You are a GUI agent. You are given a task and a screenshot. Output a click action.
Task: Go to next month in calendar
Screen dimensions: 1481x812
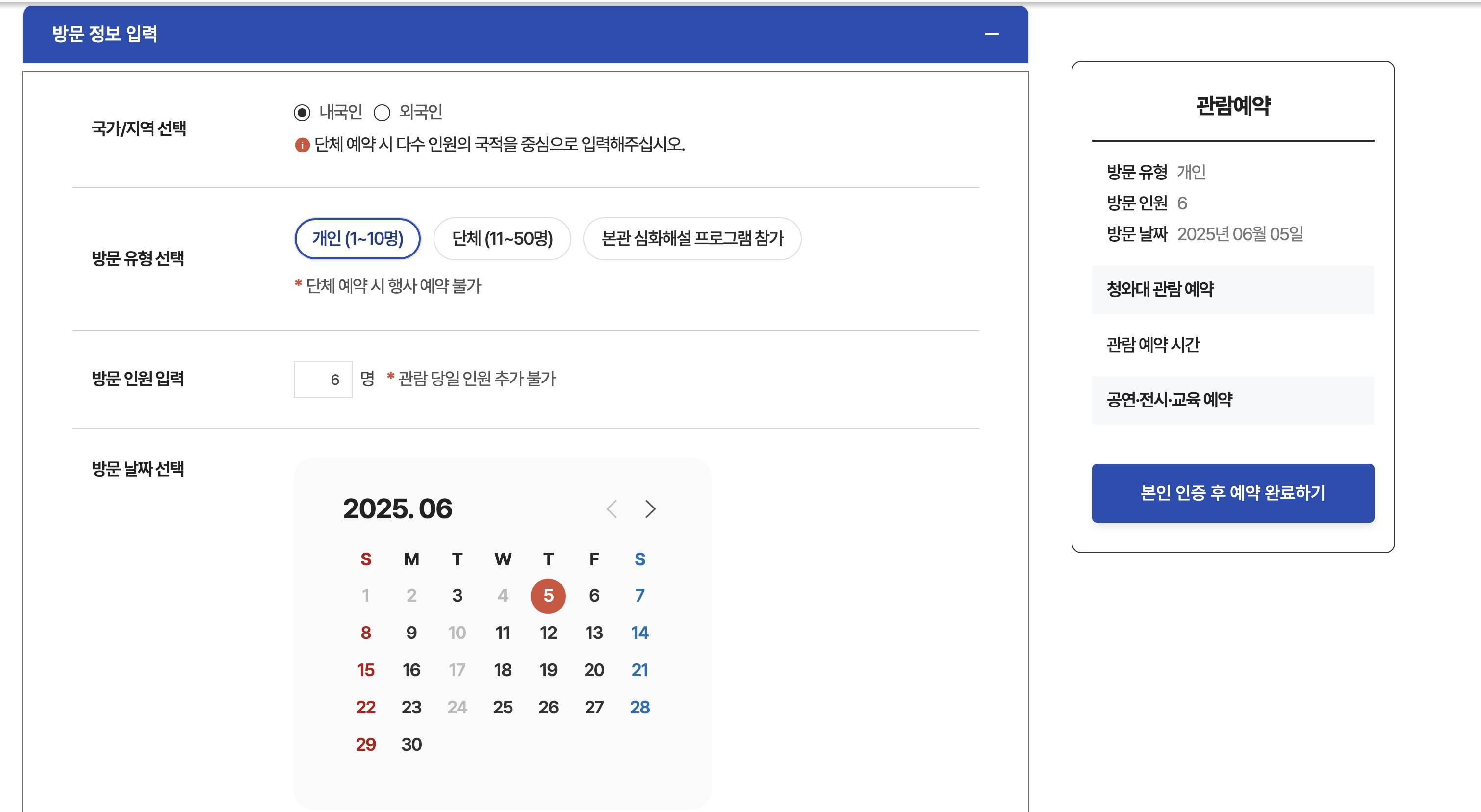(x=650, y=508)
